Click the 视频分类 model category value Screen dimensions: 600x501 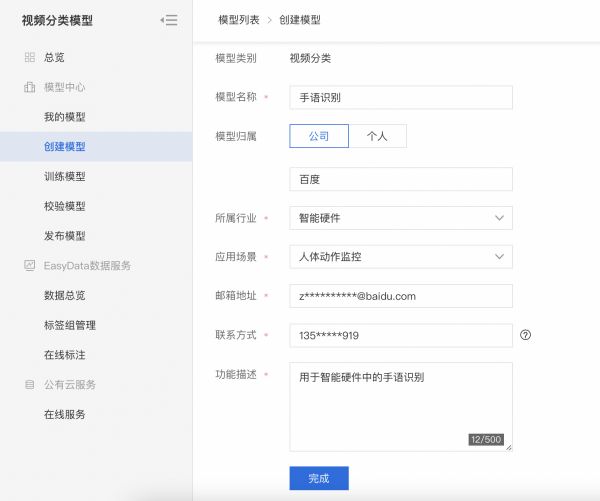[x=310, y=58]
